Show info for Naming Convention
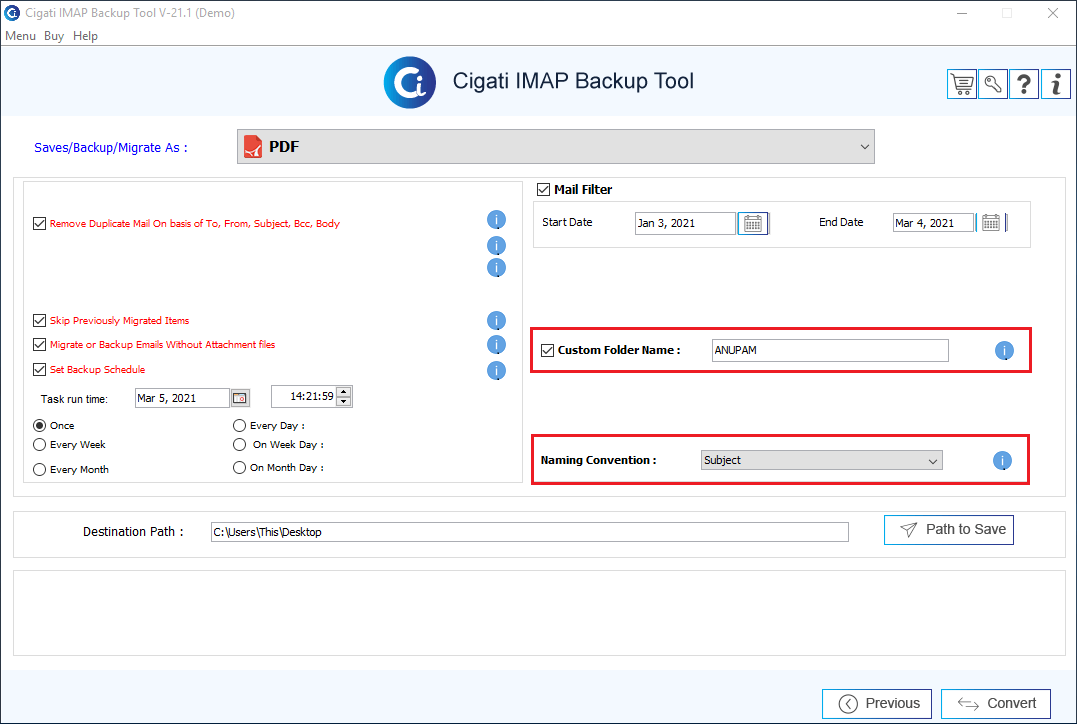Screen dimensions: 1077x724 coord(1002,461)
